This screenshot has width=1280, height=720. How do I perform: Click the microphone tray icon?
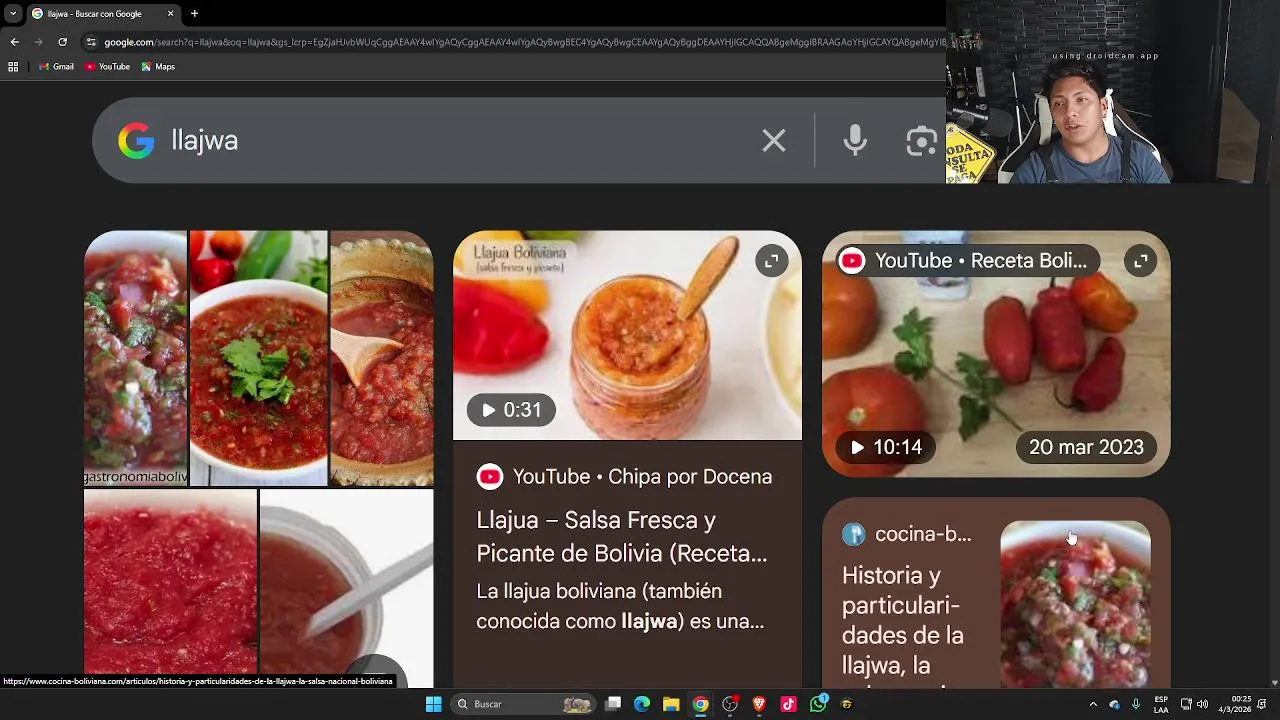(1136, 704)
